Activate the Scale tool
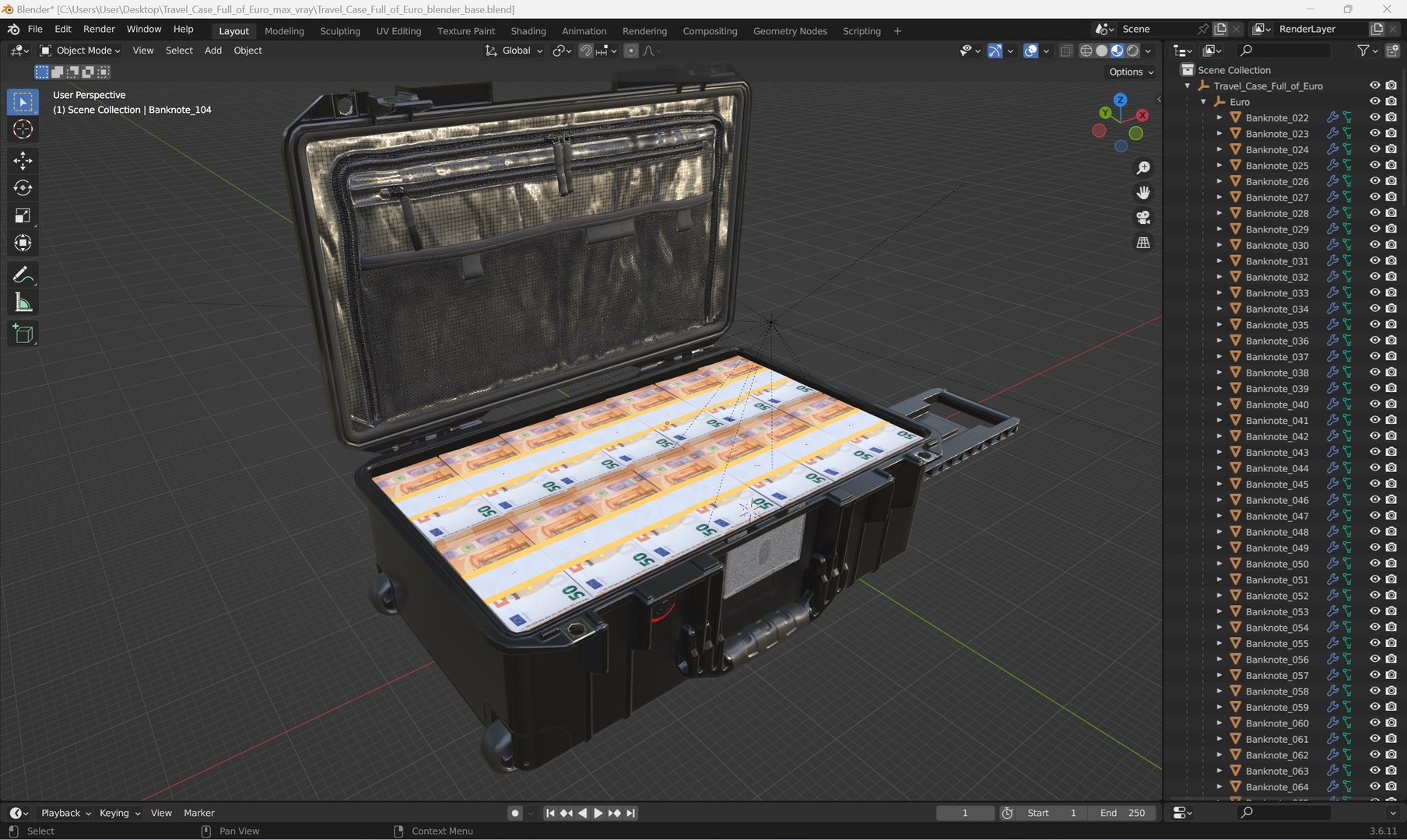The height and width of the screenshot is (840, 1407). coord(23,215)
